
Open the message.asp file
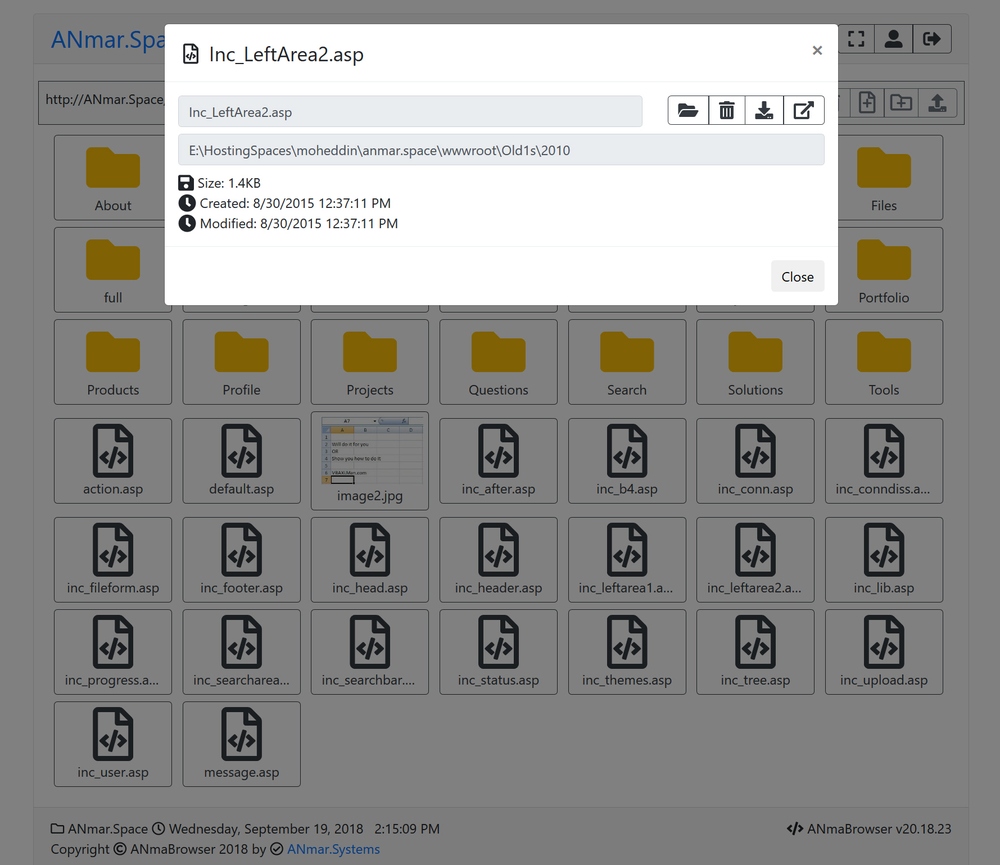pos(241,744)
